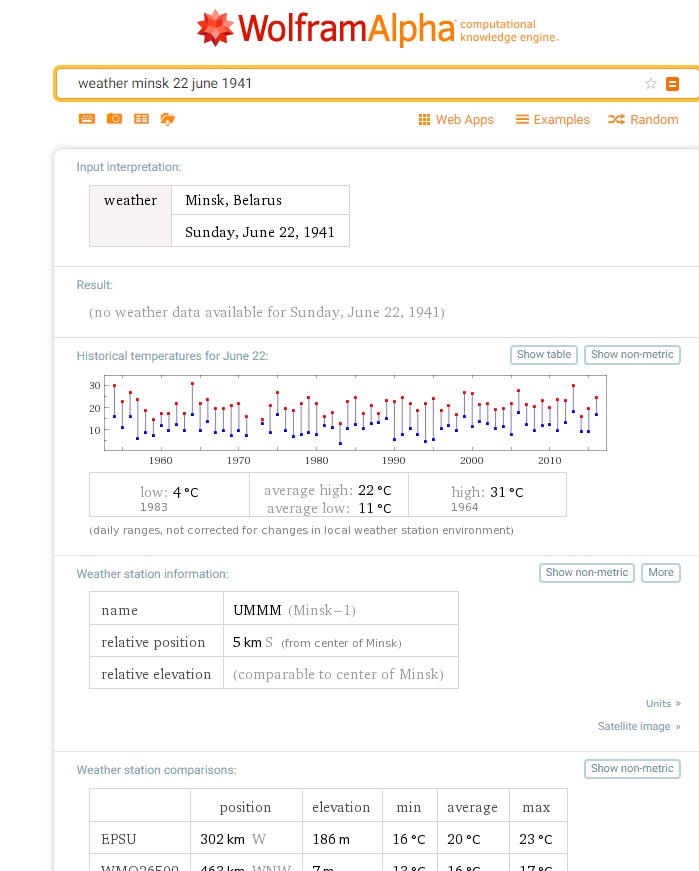This screenshot has width=699, height=871.
Task: Open the Units link
Action: (663, 704)
